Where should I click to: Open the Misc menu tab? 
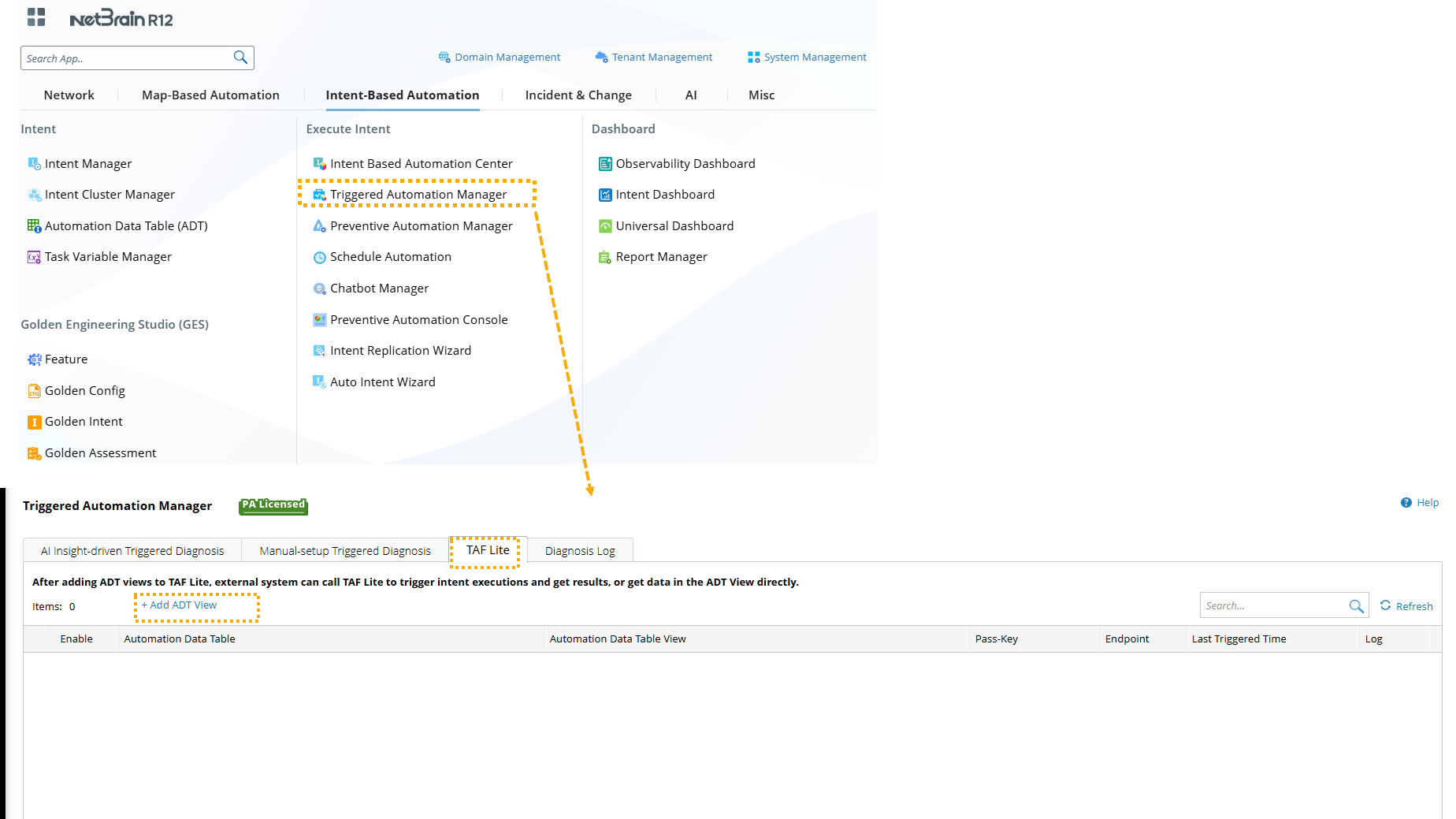pyautogui.click(x=762, y=95)
